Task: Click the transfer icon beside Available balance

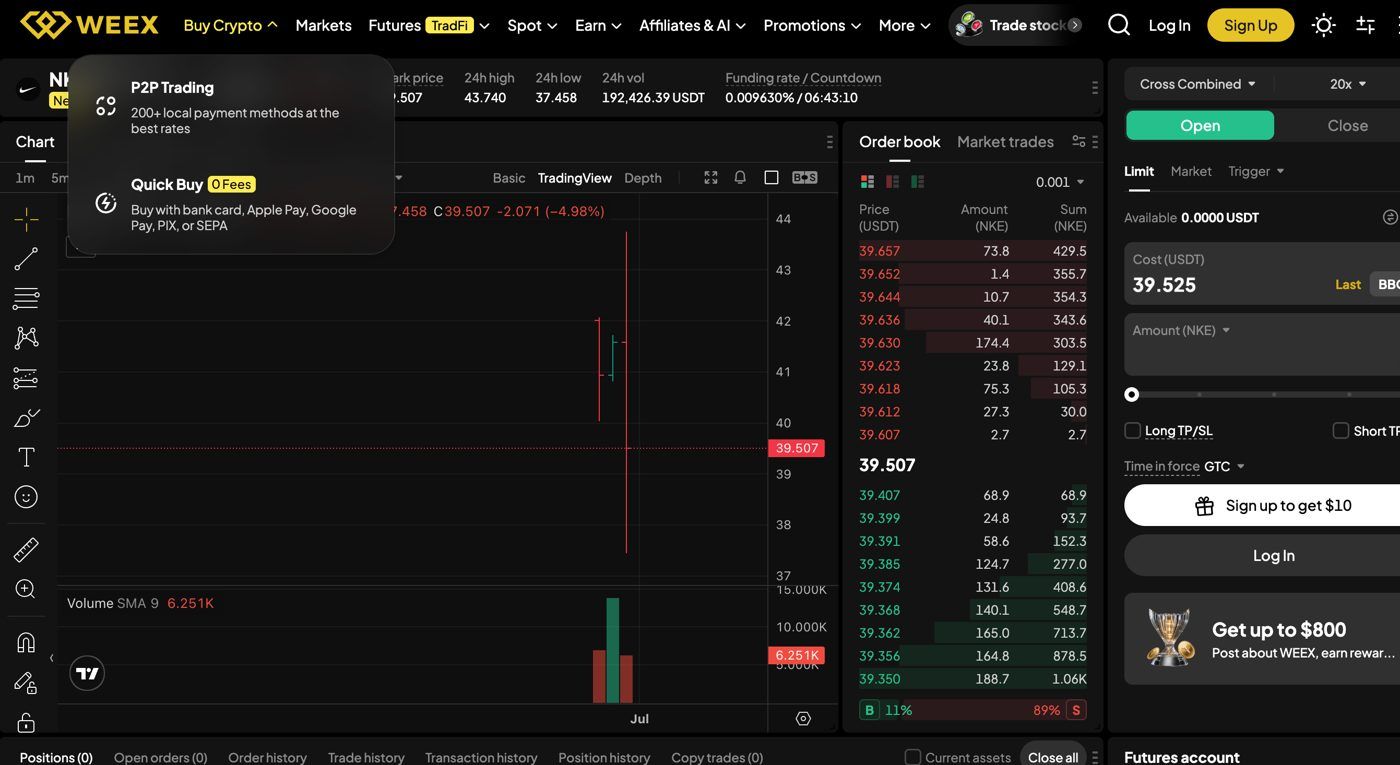Action: pos(1390,217)
